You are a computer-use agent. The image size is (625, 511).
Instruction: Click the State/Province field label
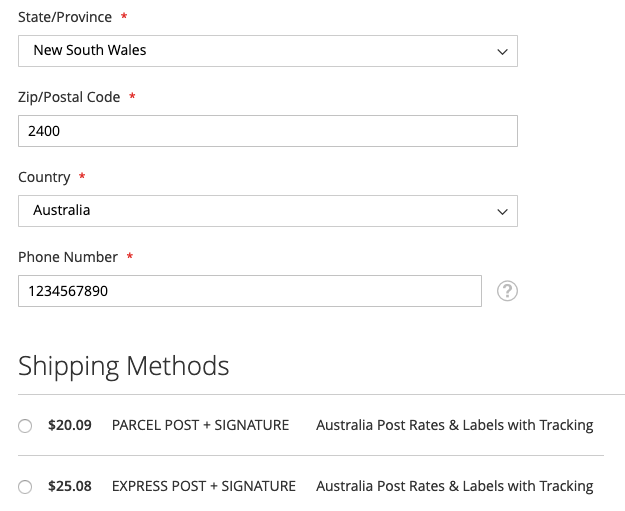pos(64,18)
